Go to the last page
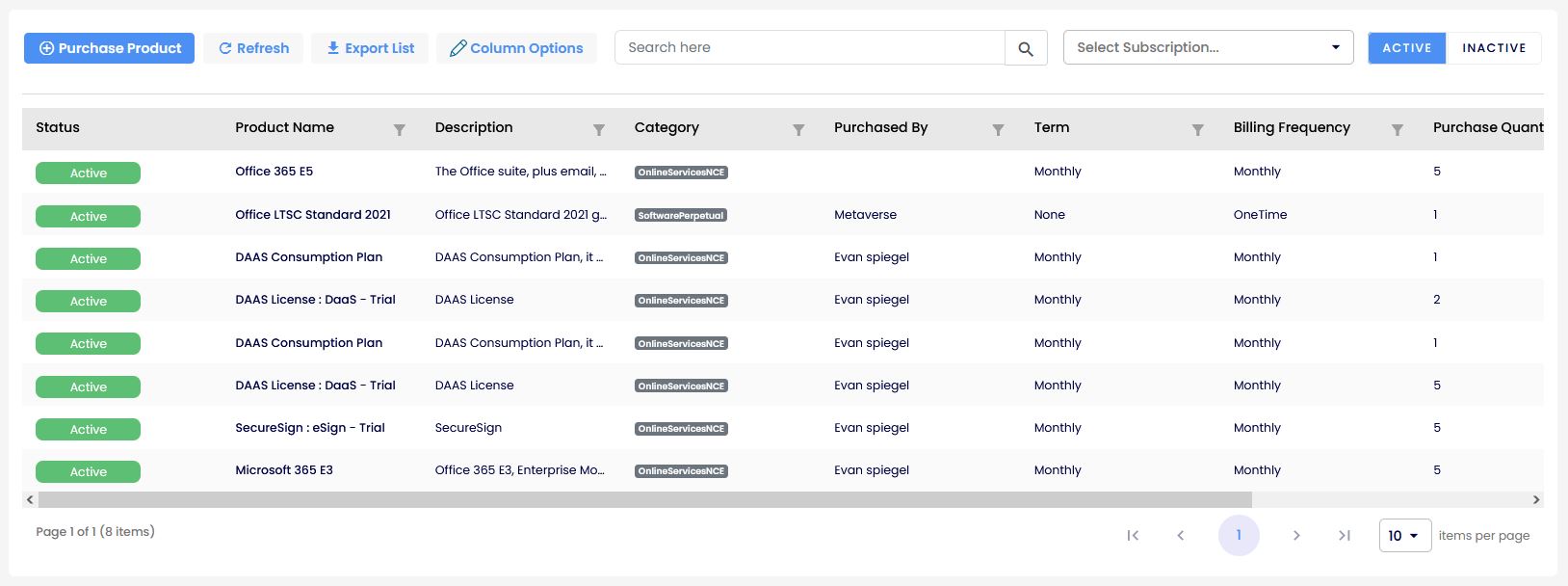 (1345, 536)
